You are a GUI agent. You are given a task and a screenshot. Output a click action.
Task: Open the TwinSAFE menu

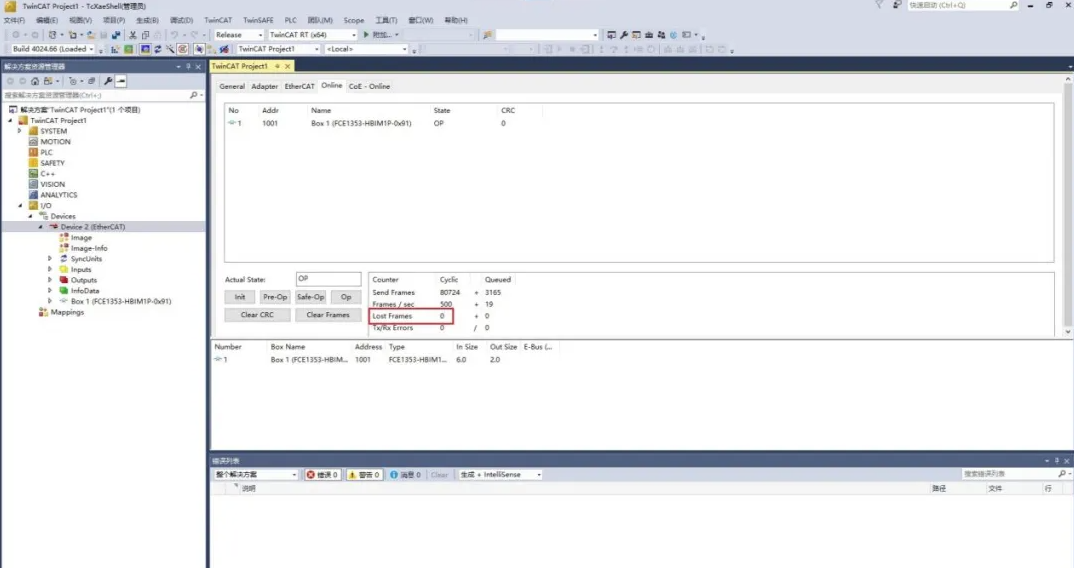pos(258,21)
